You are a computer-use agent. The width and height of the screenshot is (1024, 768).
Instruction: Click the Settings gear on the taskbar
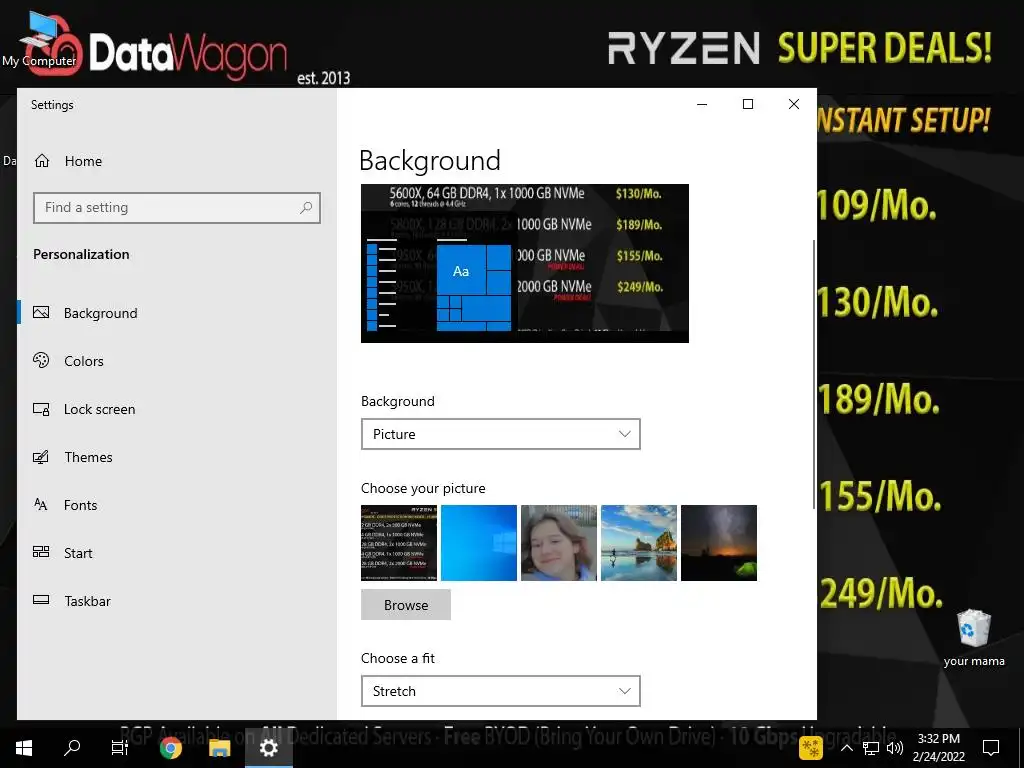point(268,748)
